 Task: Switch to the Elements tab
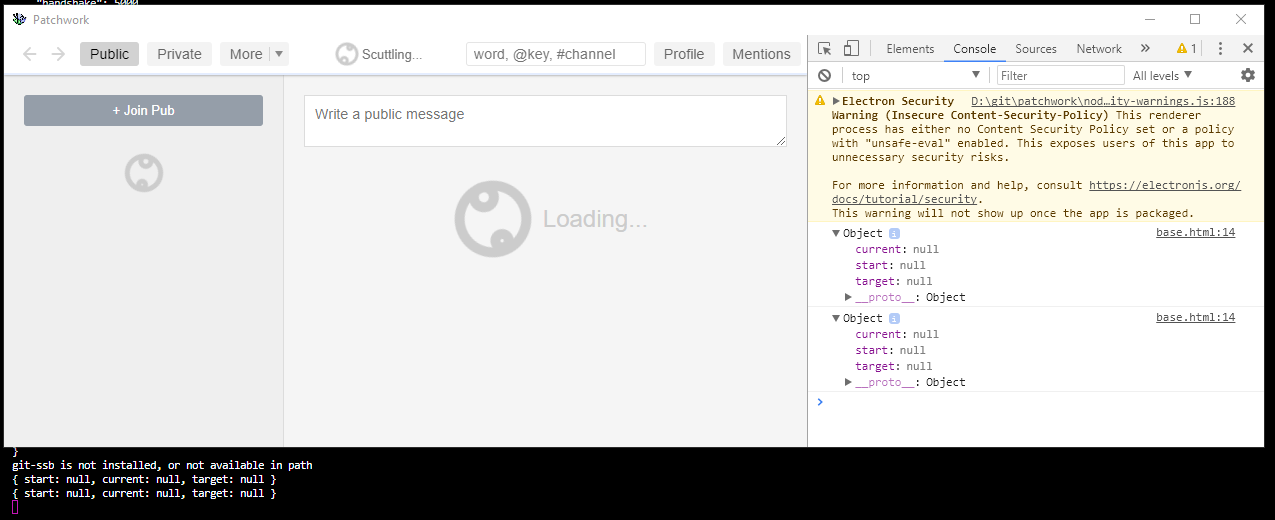[x=910, y=48]
